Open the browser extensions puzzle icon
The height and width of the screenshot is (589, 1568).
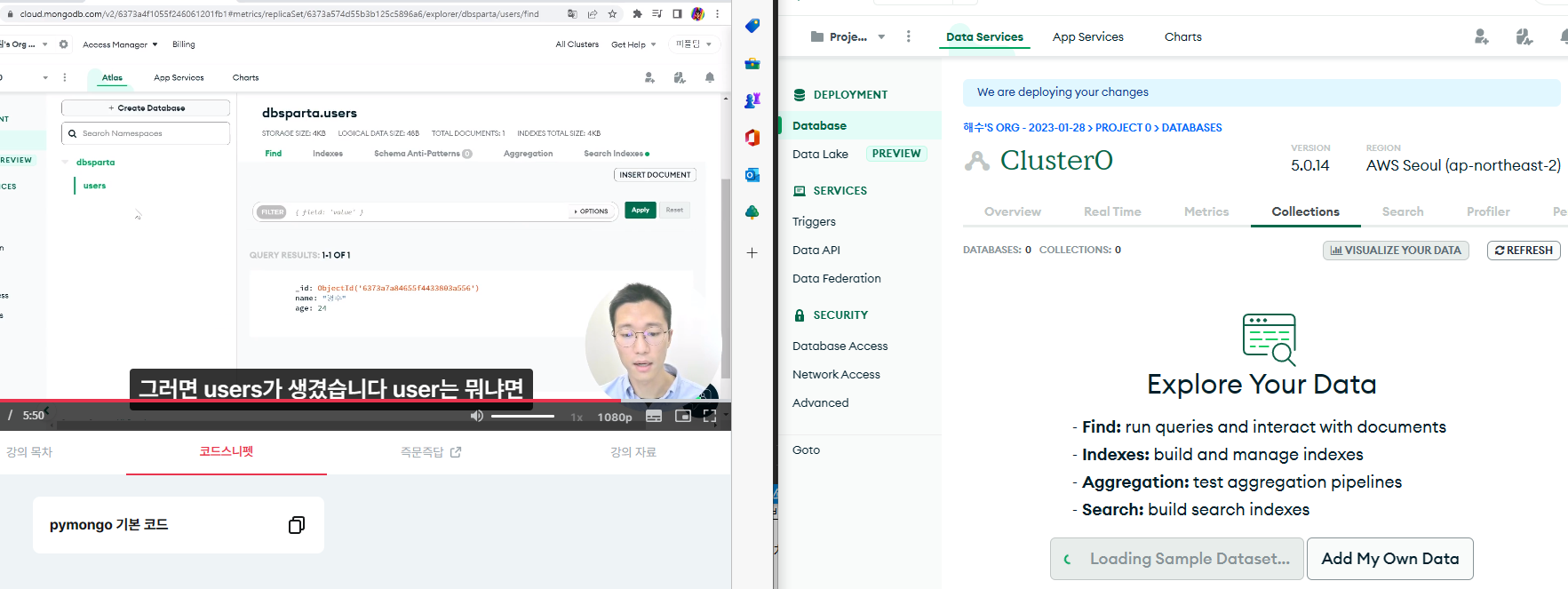tap(637, 14)
